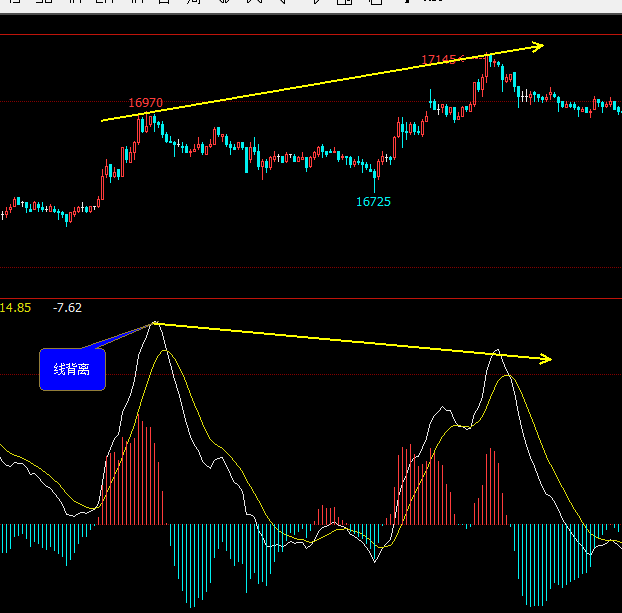The width and height of the screenshot is (622, 613).
Task: Click the small red histogram cluster in the middle
Action: click(x=328, y=516)
